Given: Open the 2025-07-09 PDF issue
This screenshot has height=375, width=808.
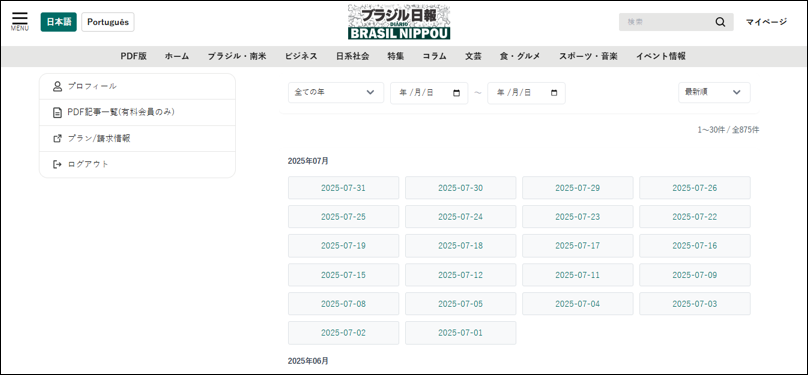Looking at the screenshot, I should coord(695,275).
